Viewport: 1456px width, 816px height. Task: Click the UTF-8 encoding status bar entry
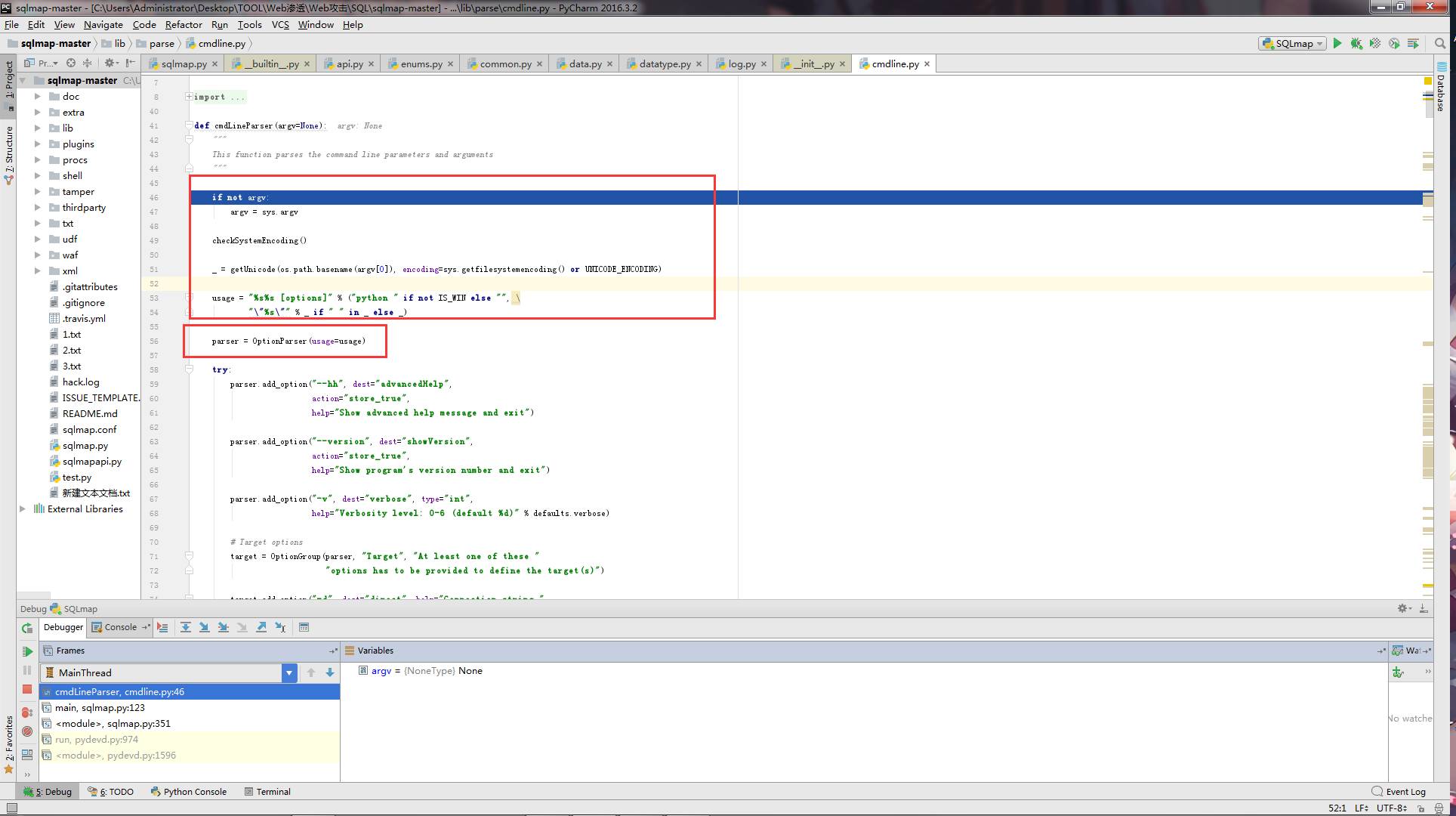pyautogui.click(x=1391, y=808)
